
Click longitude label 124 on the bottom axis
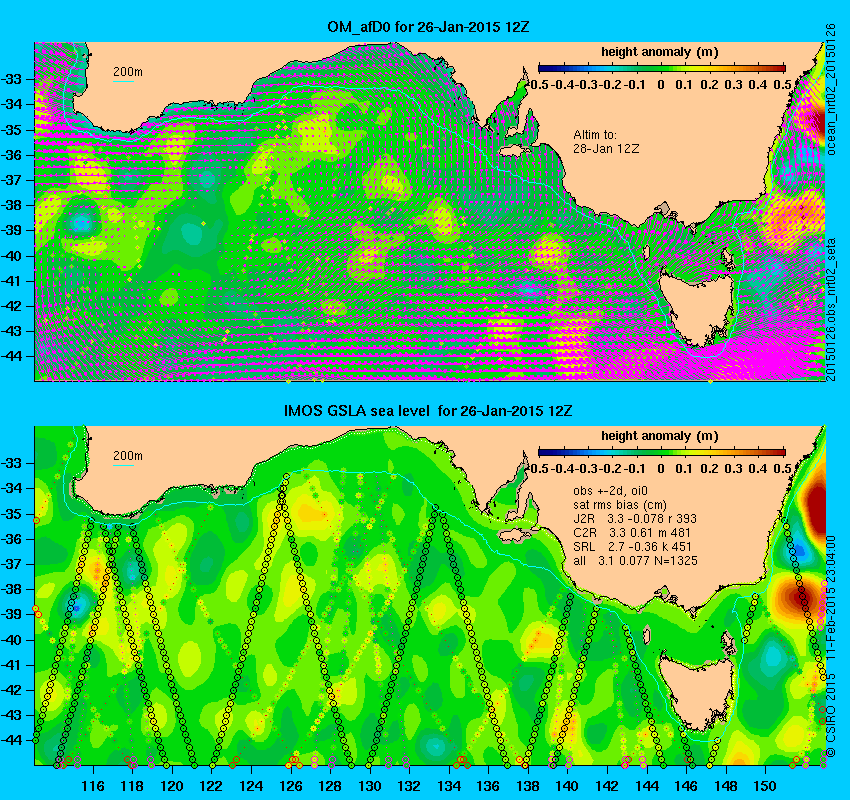pos(252,785)
